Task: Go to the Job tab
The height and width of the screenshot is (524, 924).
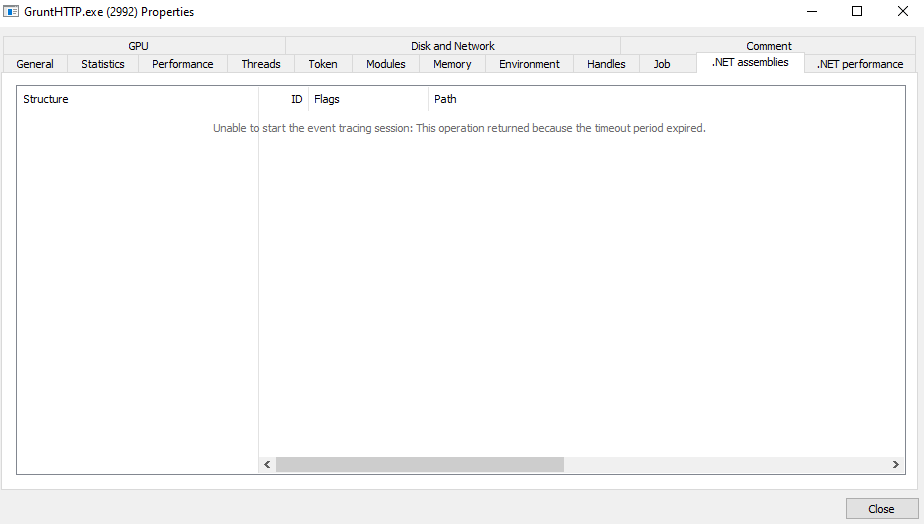Action: click(x=662, y=64)
